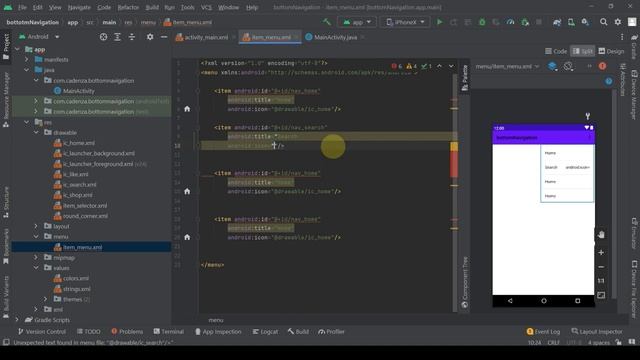Click the Sync Project with Gradle icon

(x=557, y=22)
